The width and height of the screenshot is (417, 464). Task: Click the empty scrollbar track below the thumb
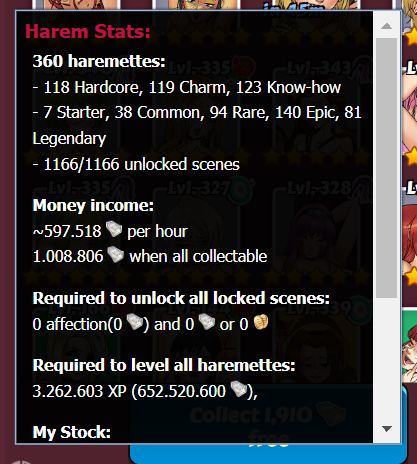tap(386, 357)
